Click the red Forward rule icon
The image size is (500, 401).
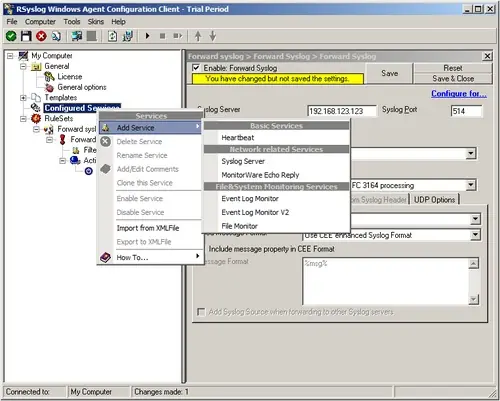coord(62,140)
